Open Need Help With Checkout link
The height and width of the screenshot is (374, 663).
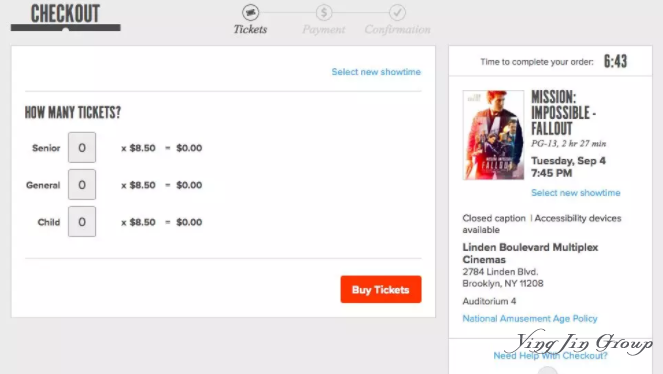(x=551, y=356)
